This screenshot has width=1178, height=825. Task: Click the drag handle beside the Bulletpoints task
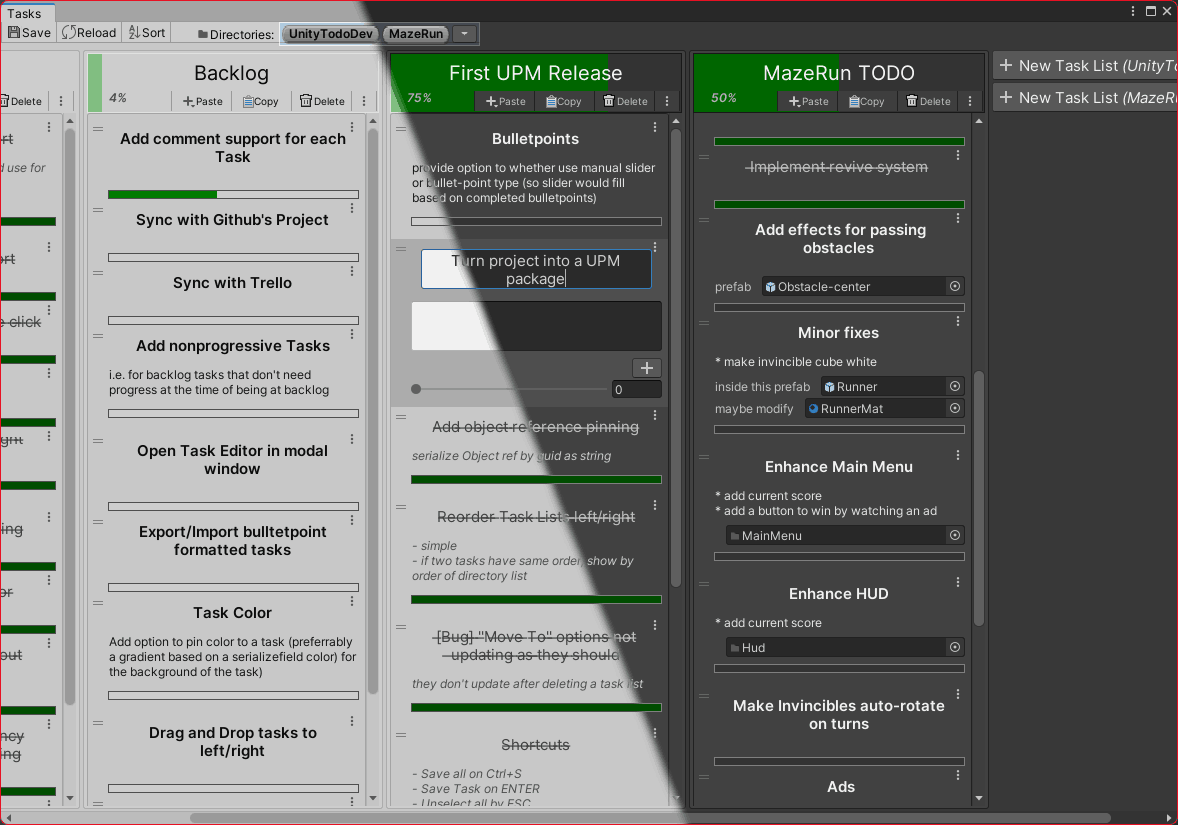coord(401,128)
